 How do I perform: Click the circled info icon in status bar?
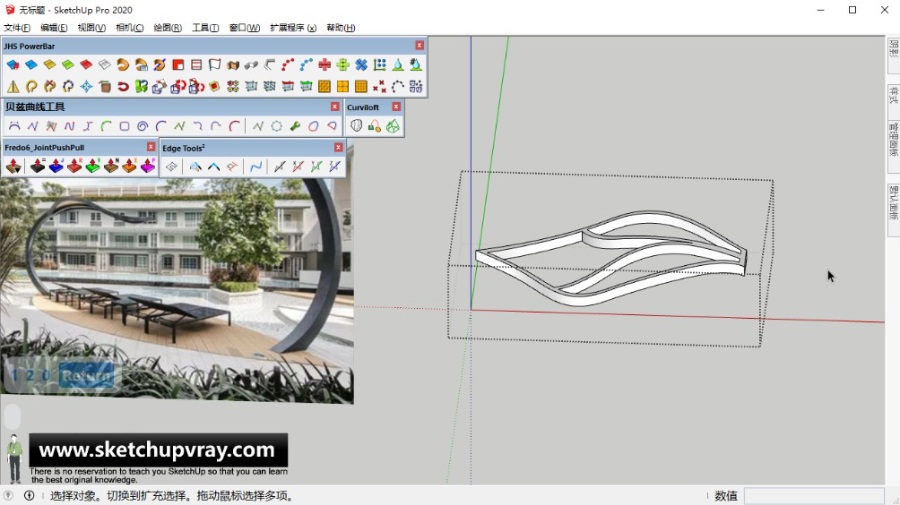pos(29,495)
